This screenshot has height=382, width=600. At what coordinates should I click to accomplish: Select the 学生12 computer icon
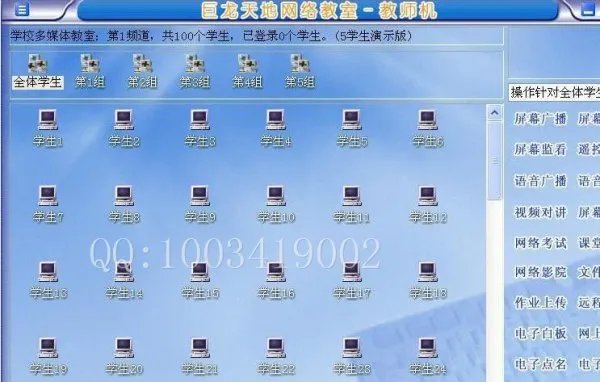[x=427, y=196]
